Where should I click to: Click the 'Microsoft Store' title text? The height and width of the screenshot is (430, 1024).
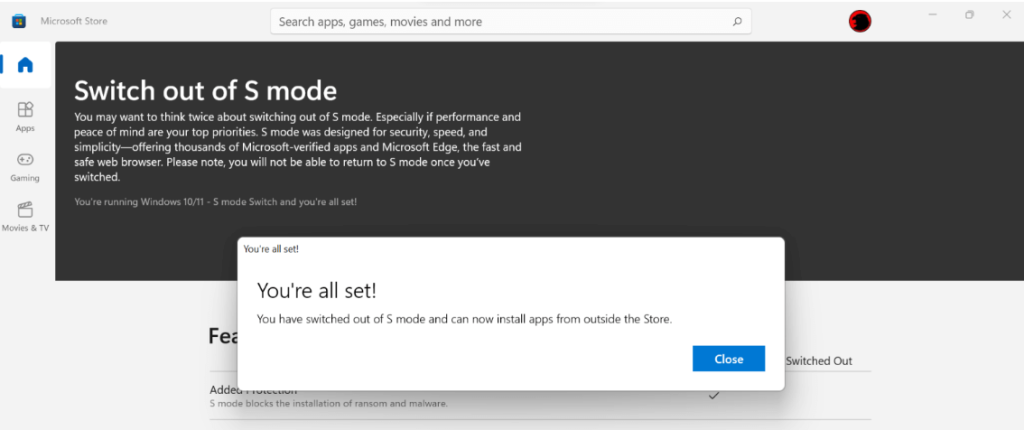pos(74,21)
